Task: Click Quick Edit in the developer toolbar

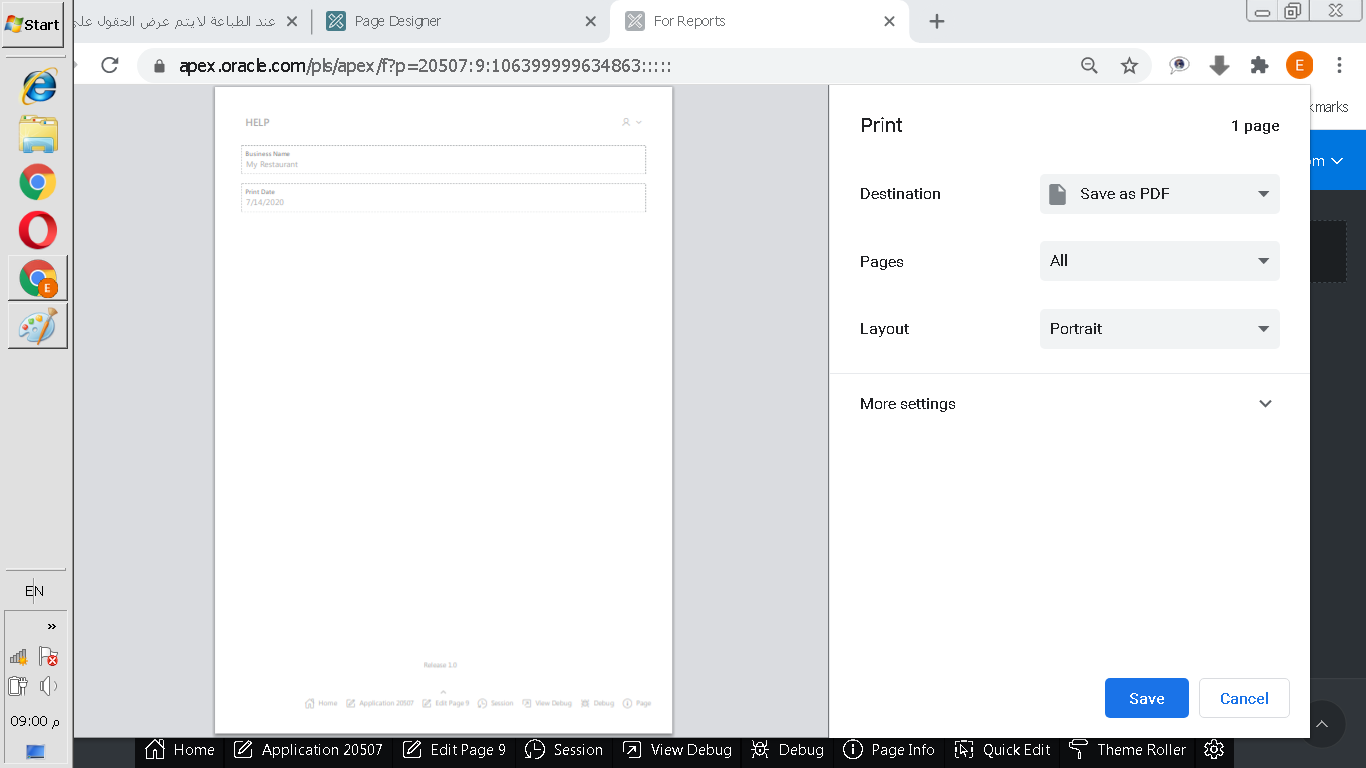Action: pos(1003,750)
